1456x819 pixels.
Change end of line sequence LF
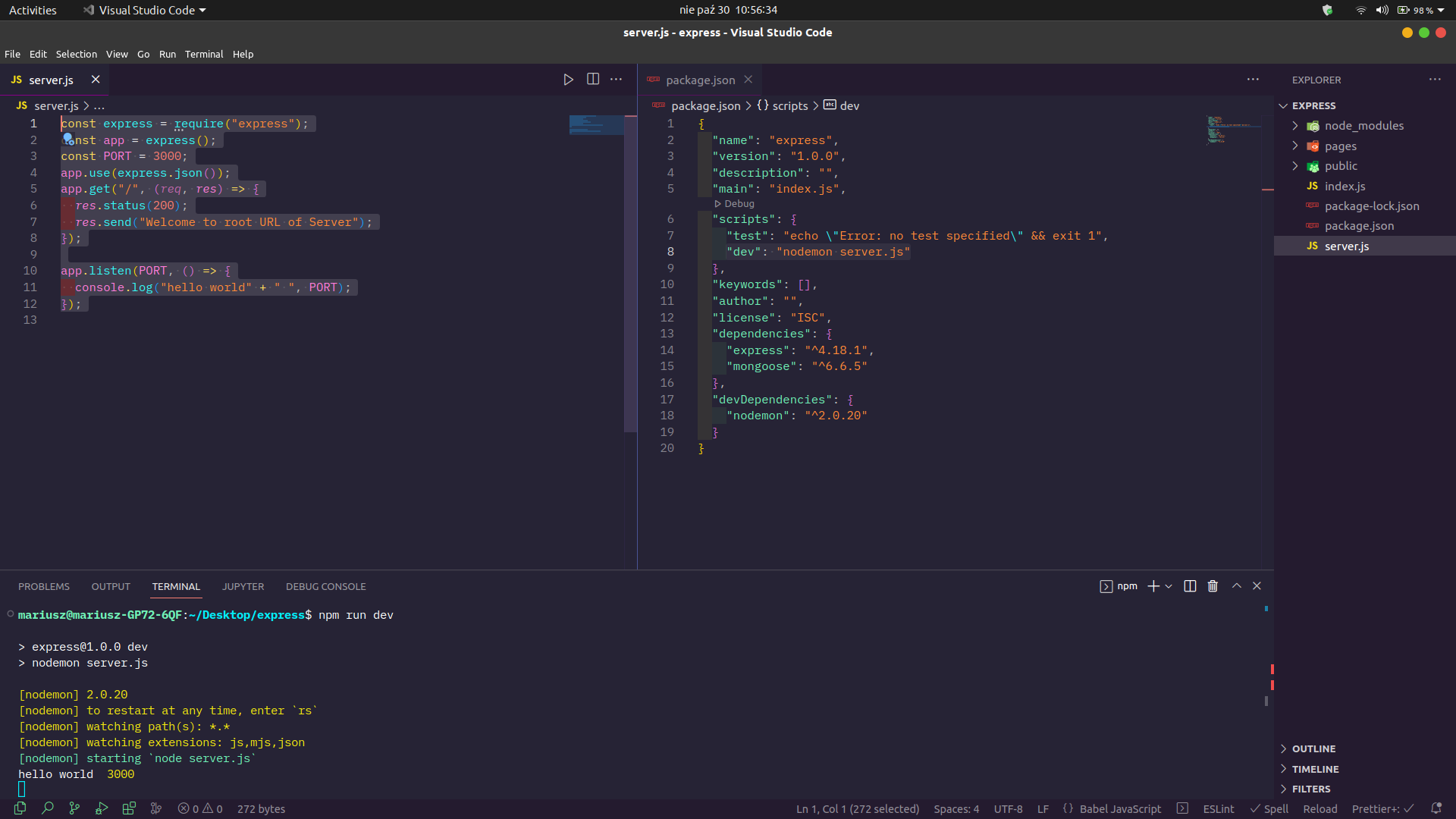[1043, 808]
